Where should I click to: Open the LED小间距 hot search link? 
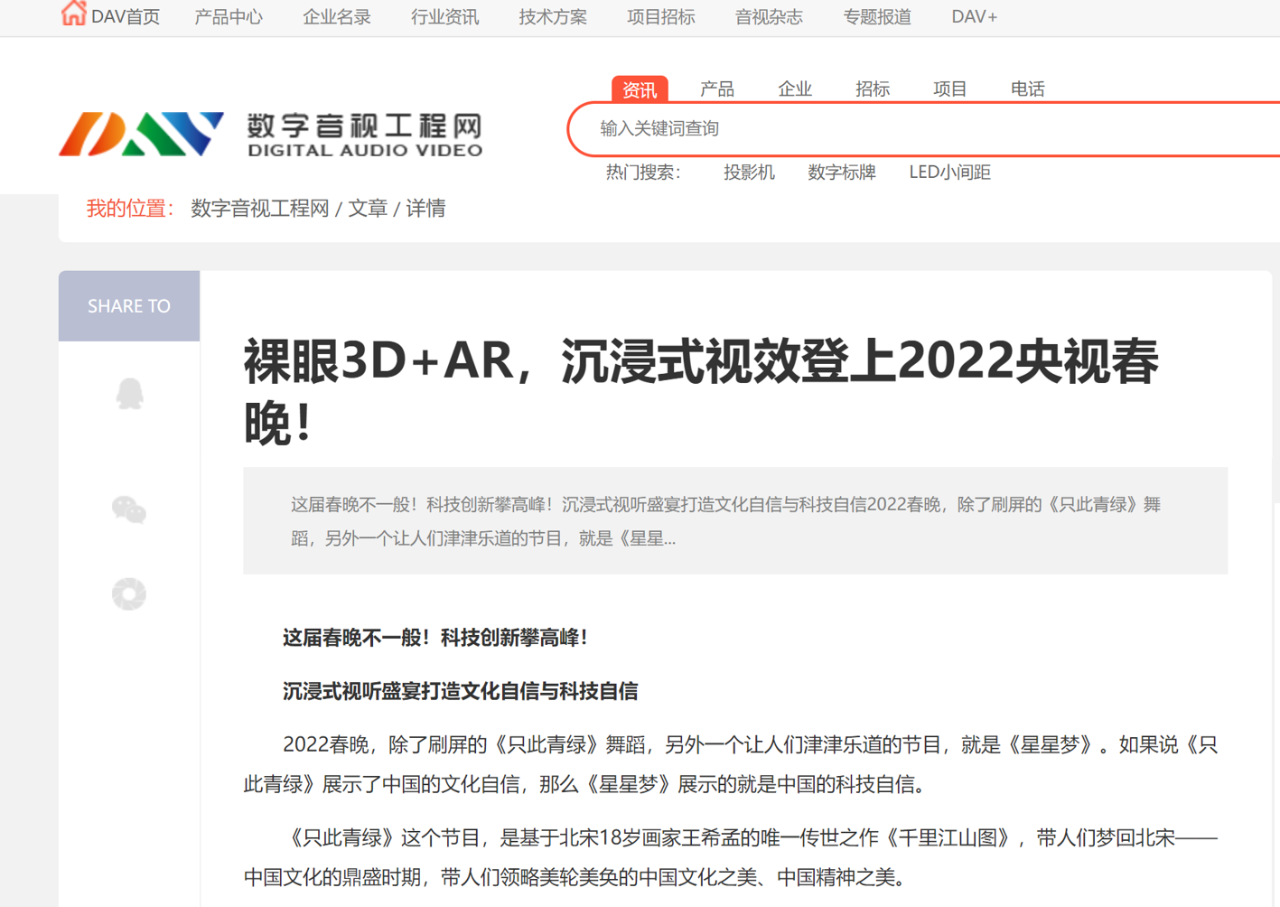949,172
